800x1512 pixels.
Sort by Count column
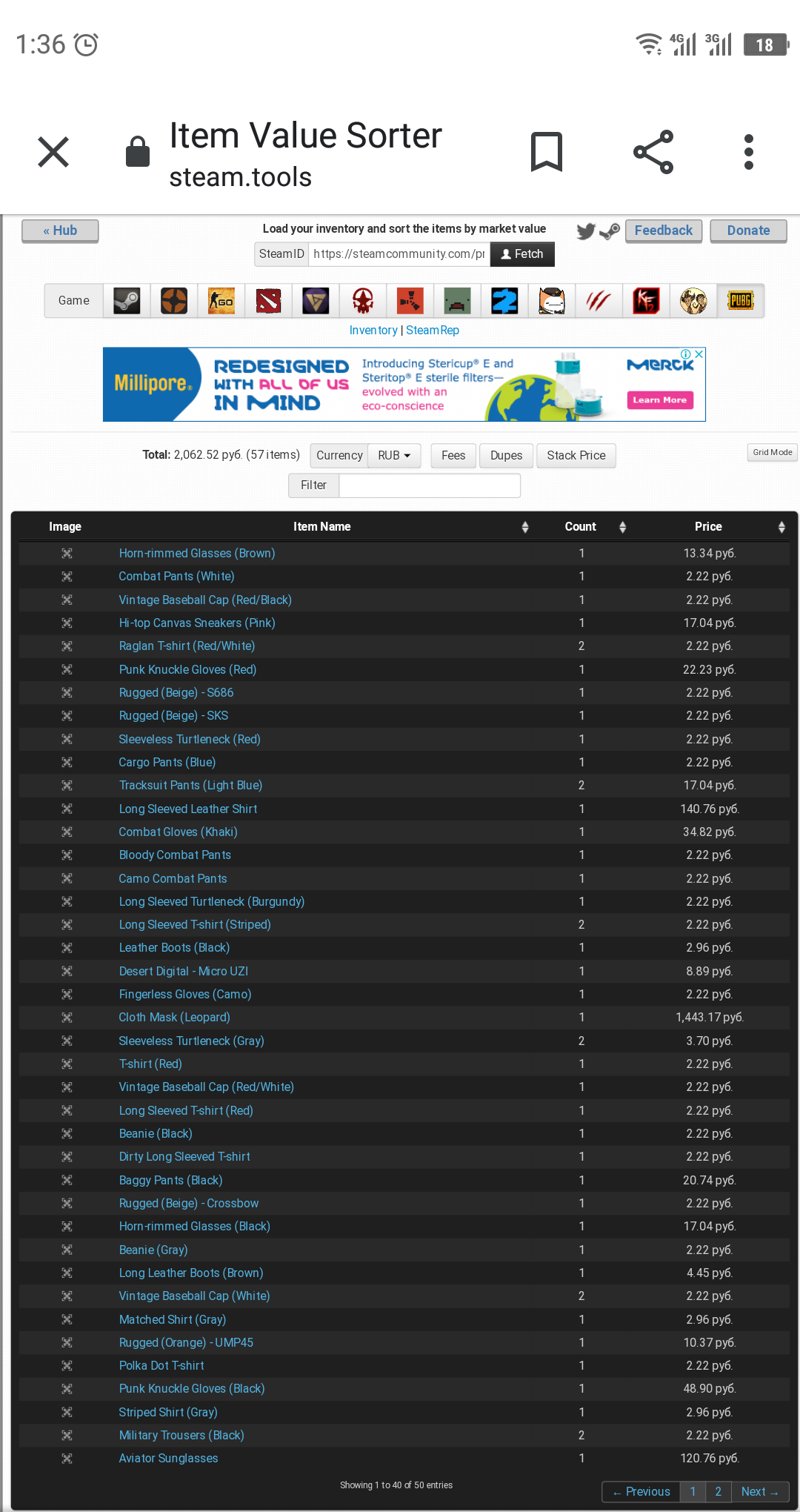coord(581,526)
